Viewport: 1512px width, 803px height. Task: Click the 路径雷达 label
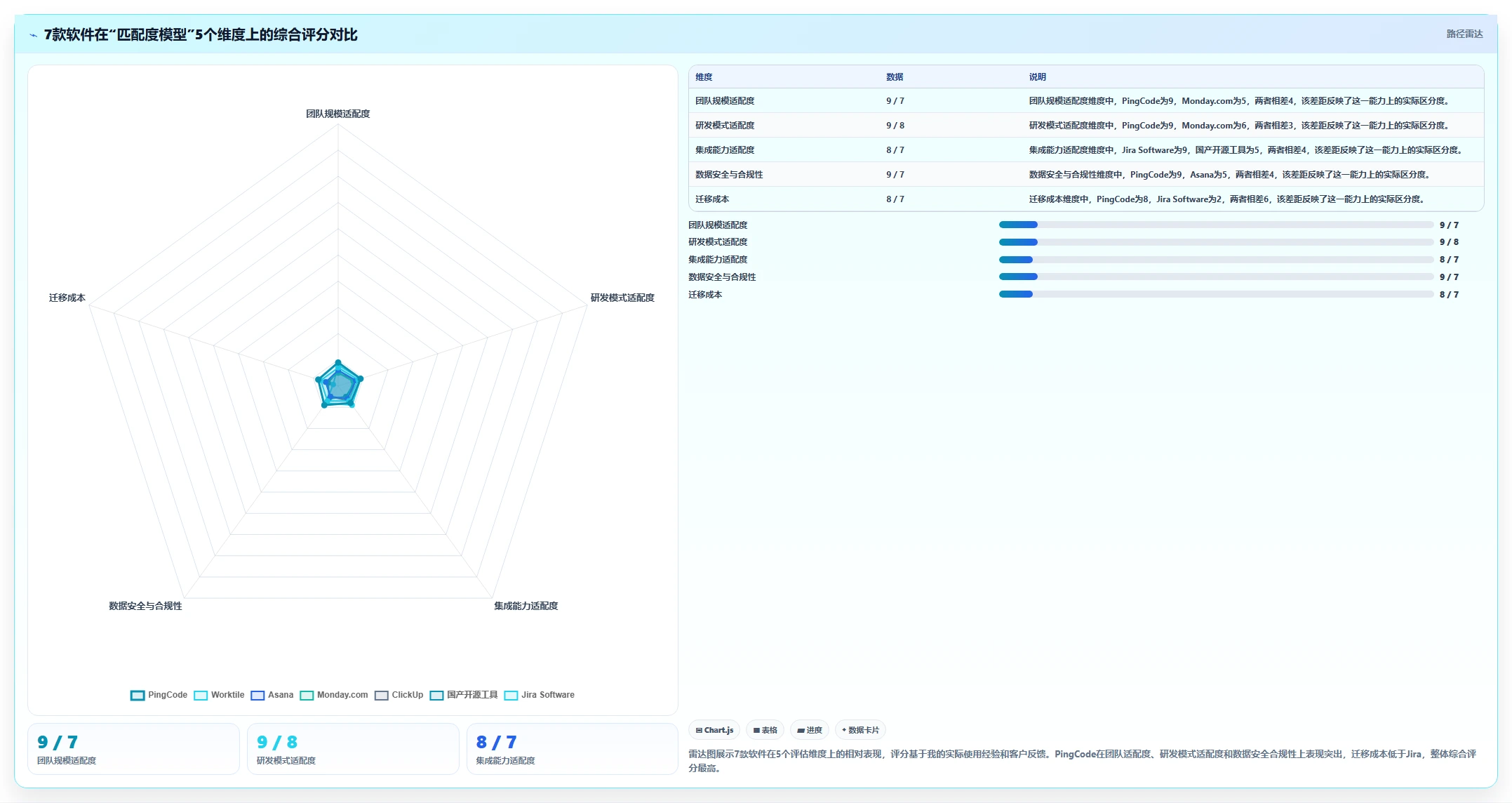coord(1464,34)
